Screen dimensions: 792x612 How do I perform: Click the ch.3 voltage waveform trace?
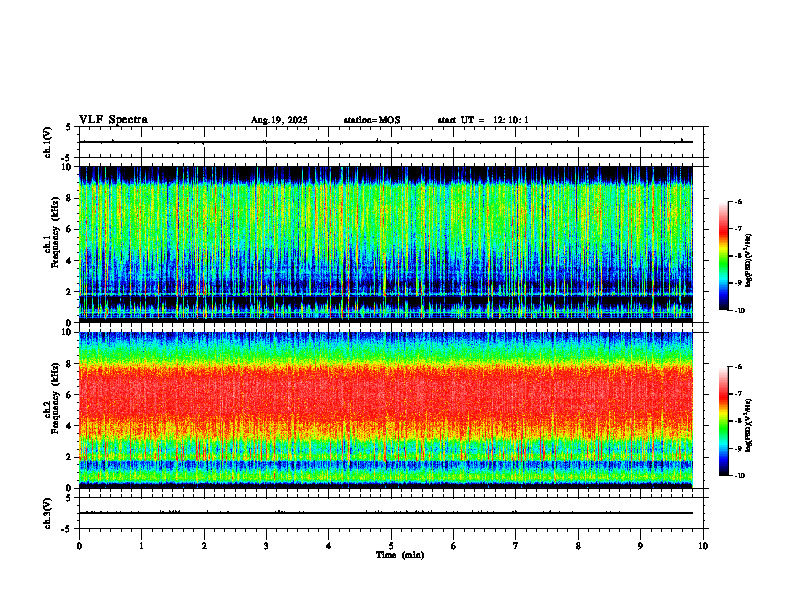(385, 513)
